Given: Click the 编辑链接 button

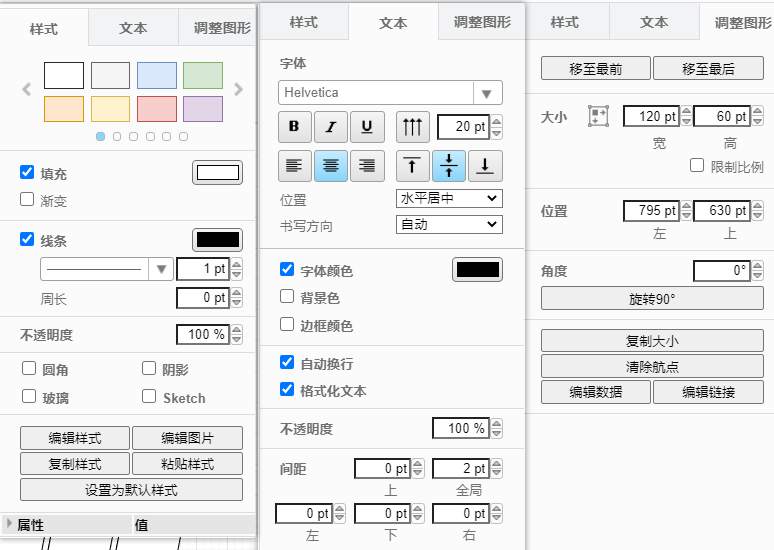Looking at the screenshot, I should pos(708,392).
